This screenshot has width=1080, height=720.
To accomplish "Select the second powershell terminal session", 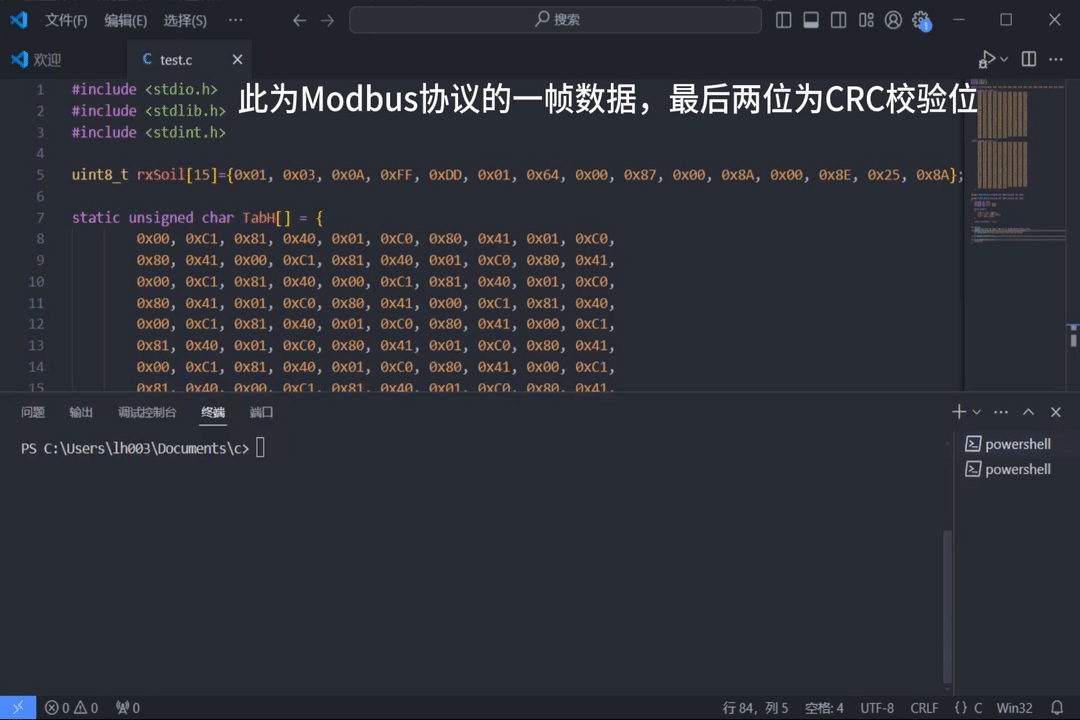I will pyautogui.click(x=1017, y=469).
